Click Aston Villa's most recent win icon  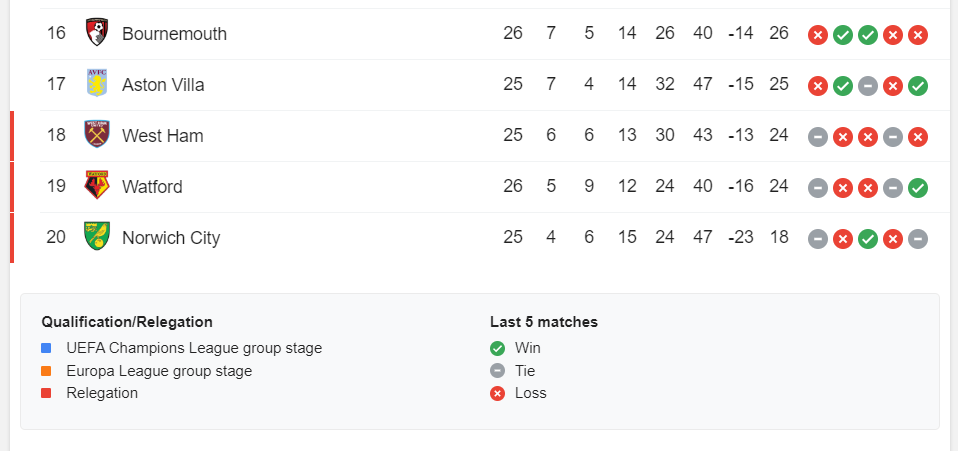tap(918, 85)
